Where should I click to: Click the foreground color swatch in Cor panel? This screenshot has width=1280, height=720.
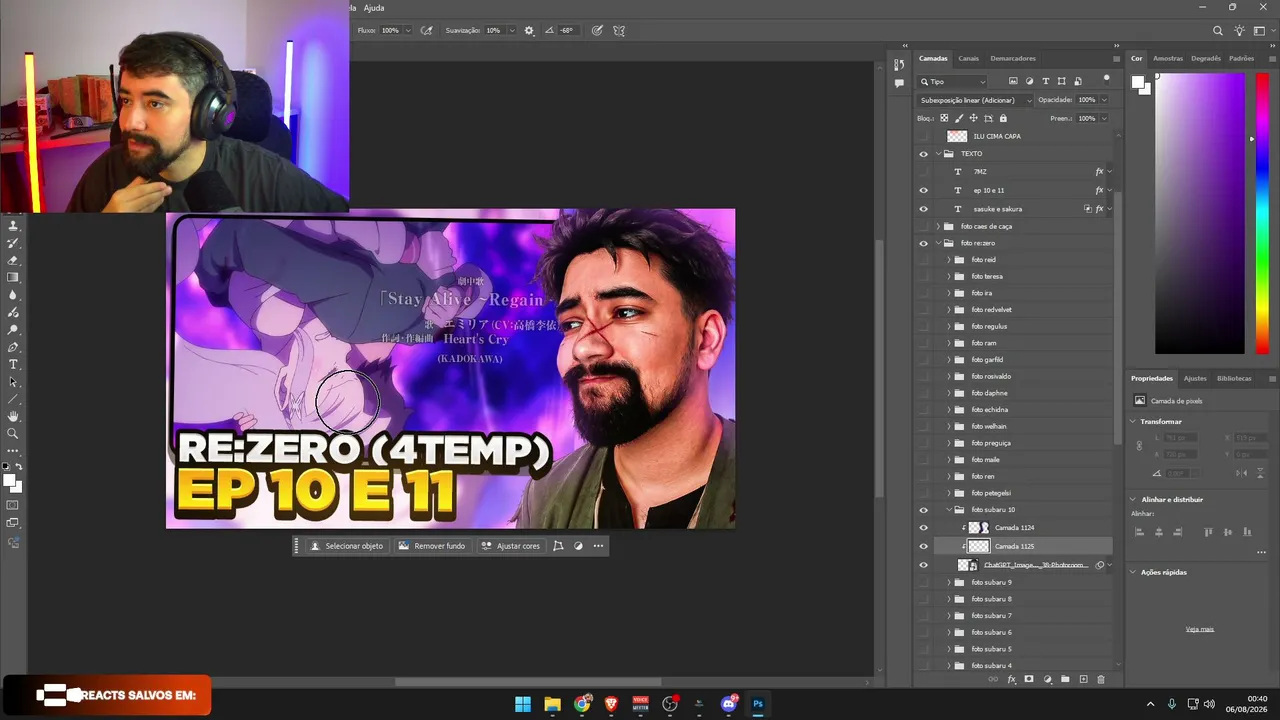1138,82
